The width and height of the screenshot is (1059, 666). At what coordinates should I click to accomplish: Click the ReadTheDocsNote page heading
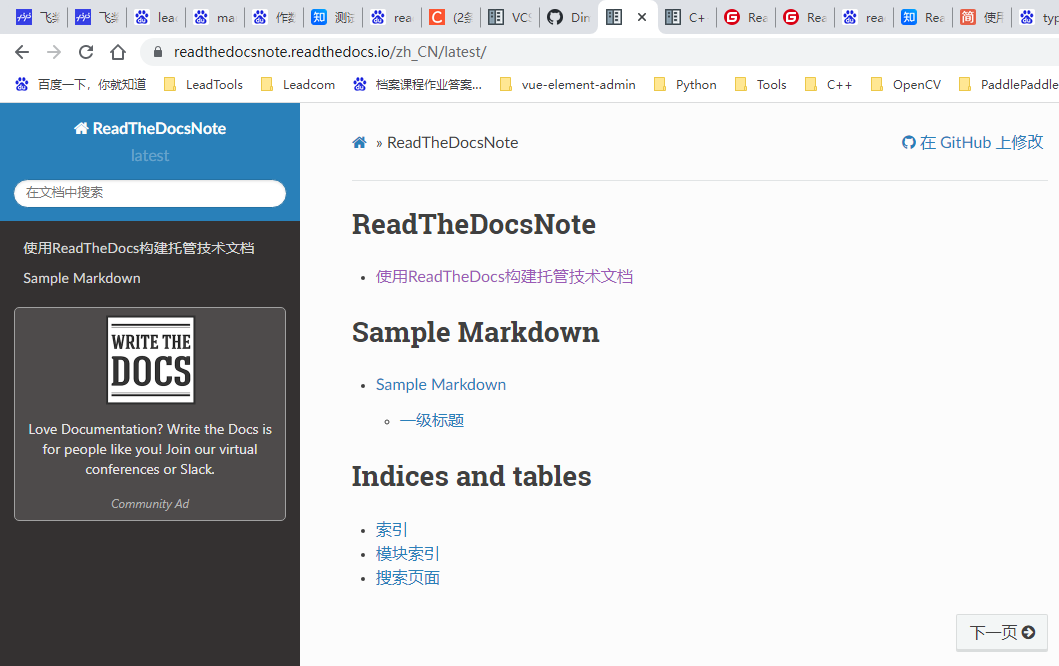(x=474, y=224)
